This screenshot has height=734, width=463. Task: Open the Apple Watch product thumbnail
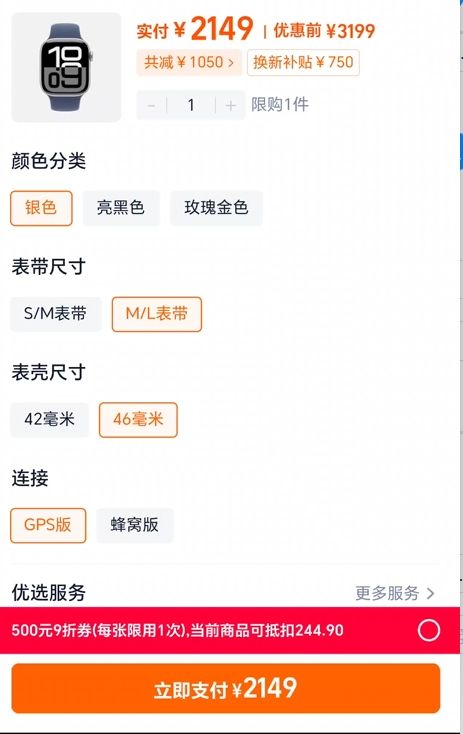pos(66,67)
